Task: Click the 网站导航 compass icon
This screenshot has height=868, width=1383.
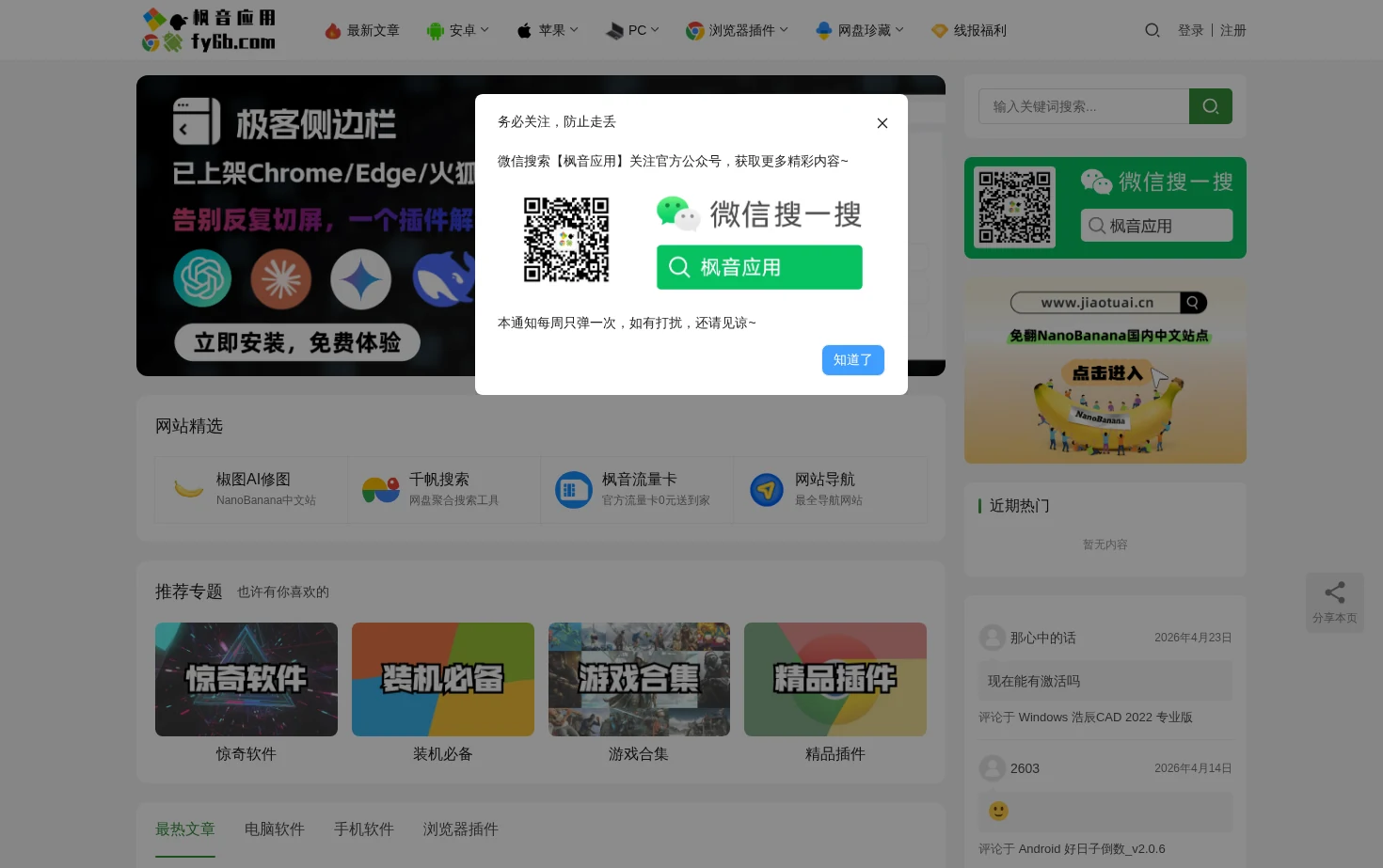Action: point(767,490)
